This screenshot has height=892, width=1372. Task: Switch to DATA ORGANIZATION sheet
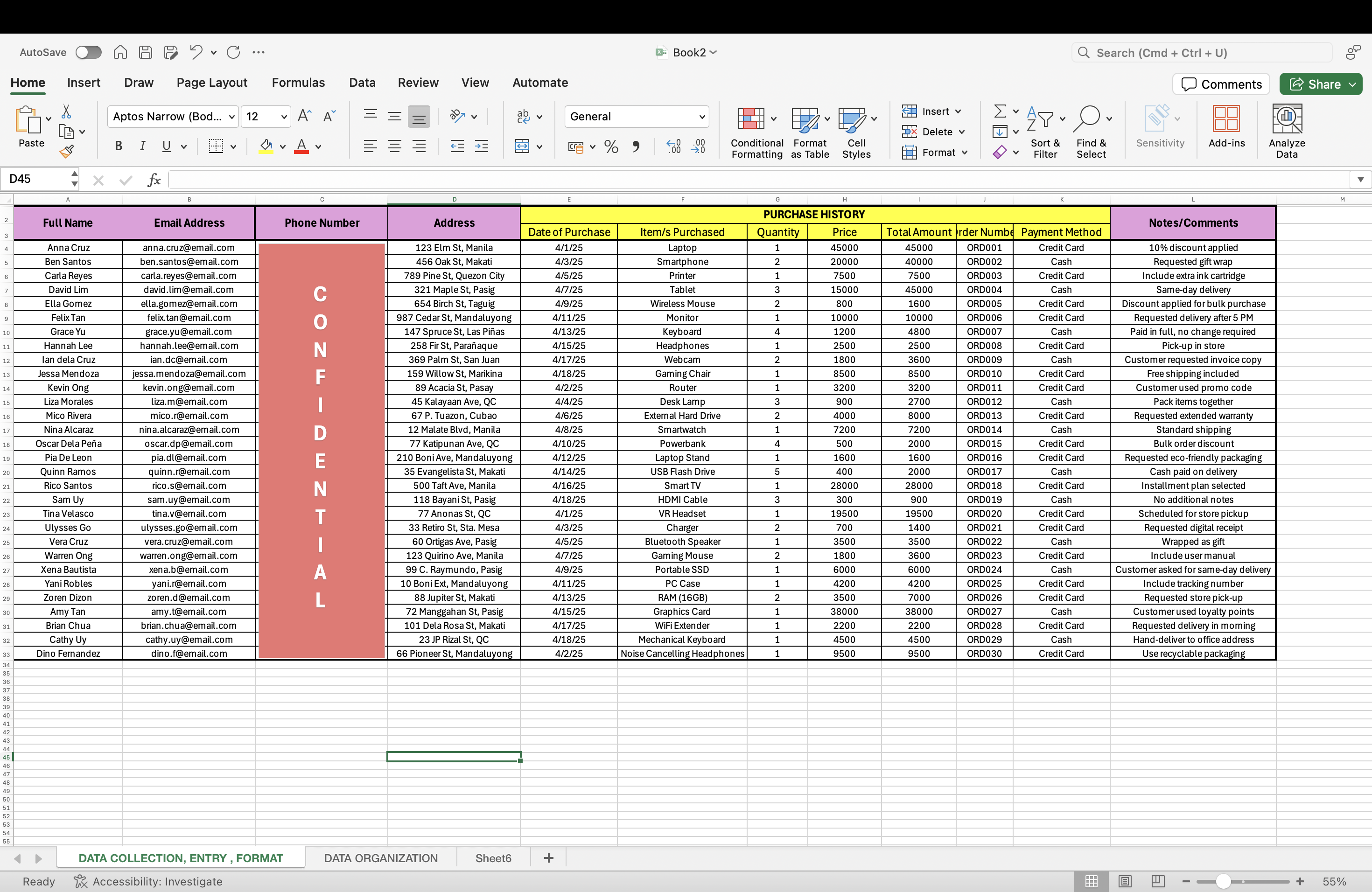tap(380, 858)
